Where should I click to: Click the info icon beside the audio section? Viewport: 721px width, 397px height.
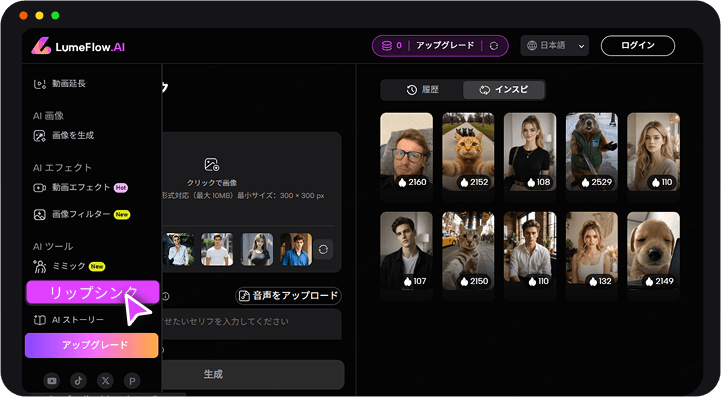click(x=166, y=296)
